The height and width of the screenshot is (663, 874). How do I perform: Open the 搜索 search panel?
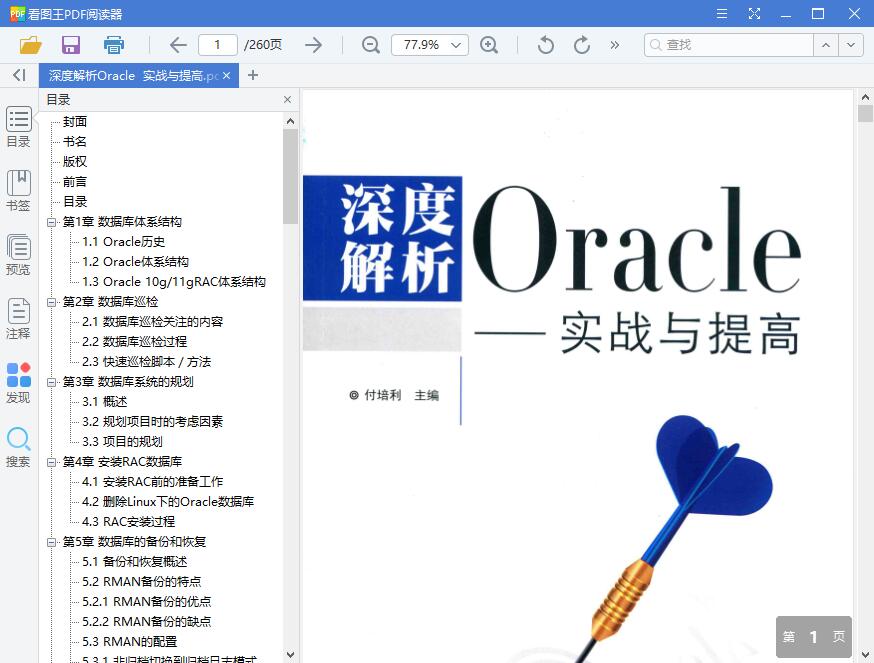18,447
